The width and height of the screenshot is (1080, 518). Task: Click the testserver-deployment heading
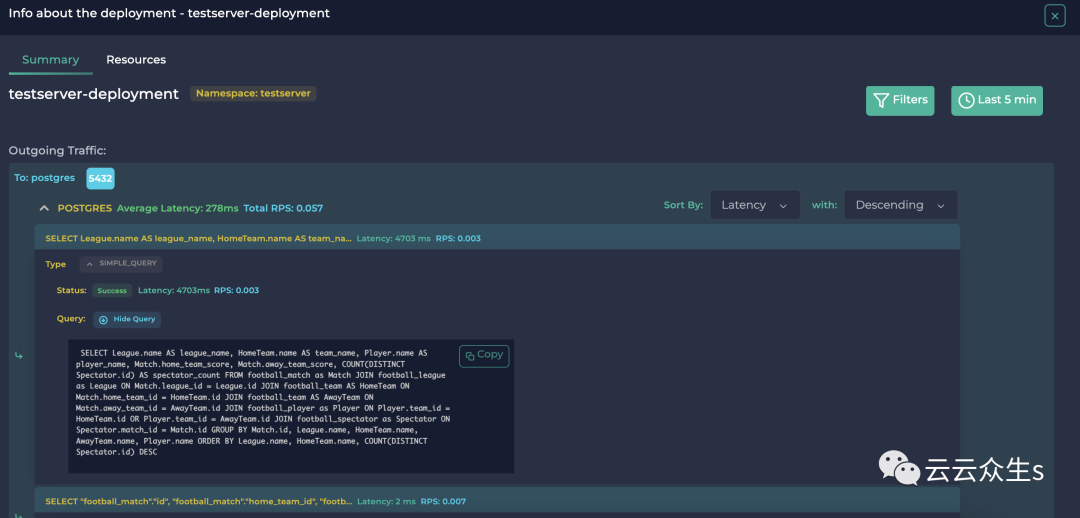tap(94, 94)
